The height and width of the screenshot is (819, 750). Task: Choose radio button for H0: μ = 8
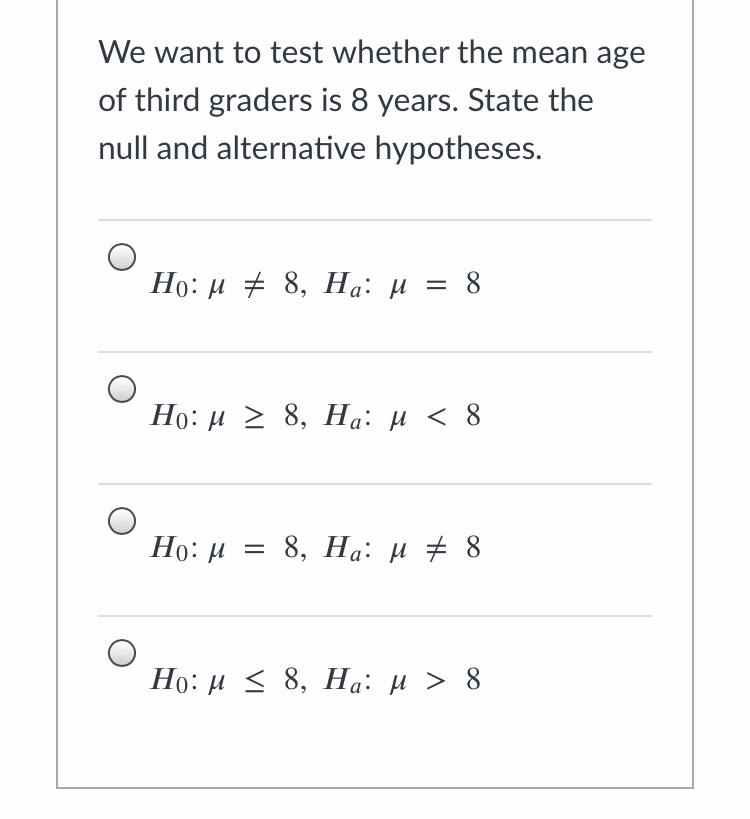(122, 521)
